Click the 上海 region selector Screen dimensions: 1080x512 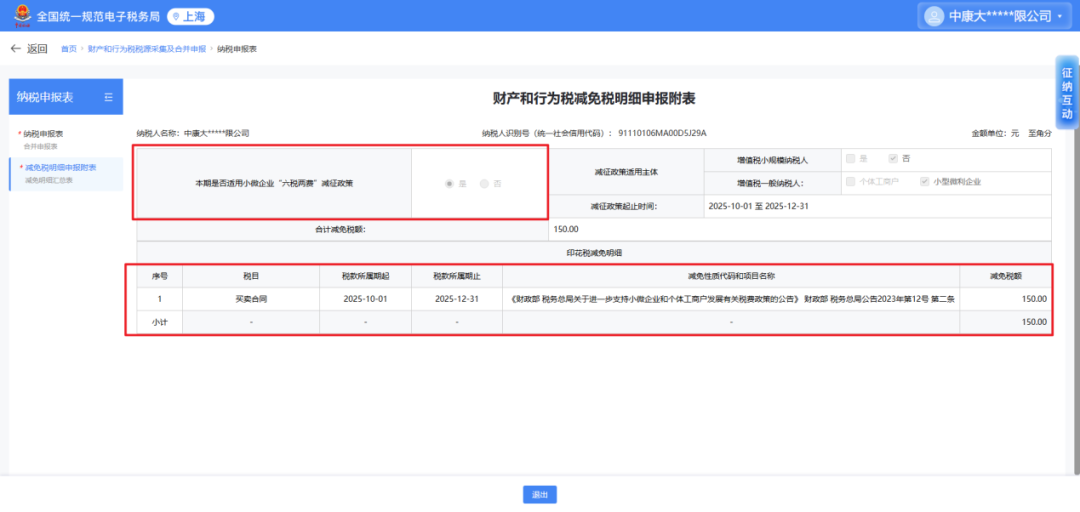coord(191,17)
